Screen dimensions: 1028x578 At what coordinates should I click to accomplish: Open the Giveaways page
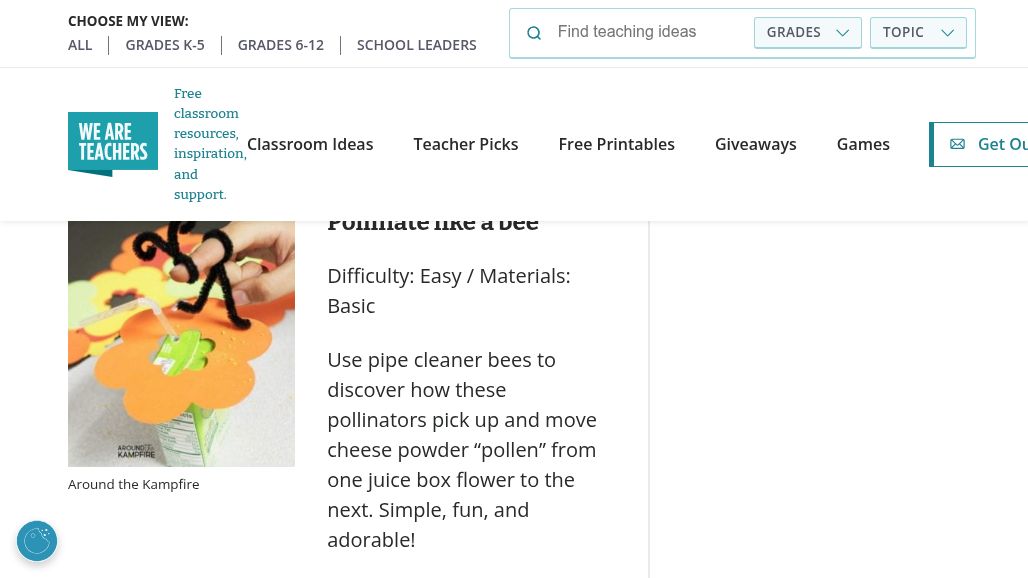(x=755, y=144)
